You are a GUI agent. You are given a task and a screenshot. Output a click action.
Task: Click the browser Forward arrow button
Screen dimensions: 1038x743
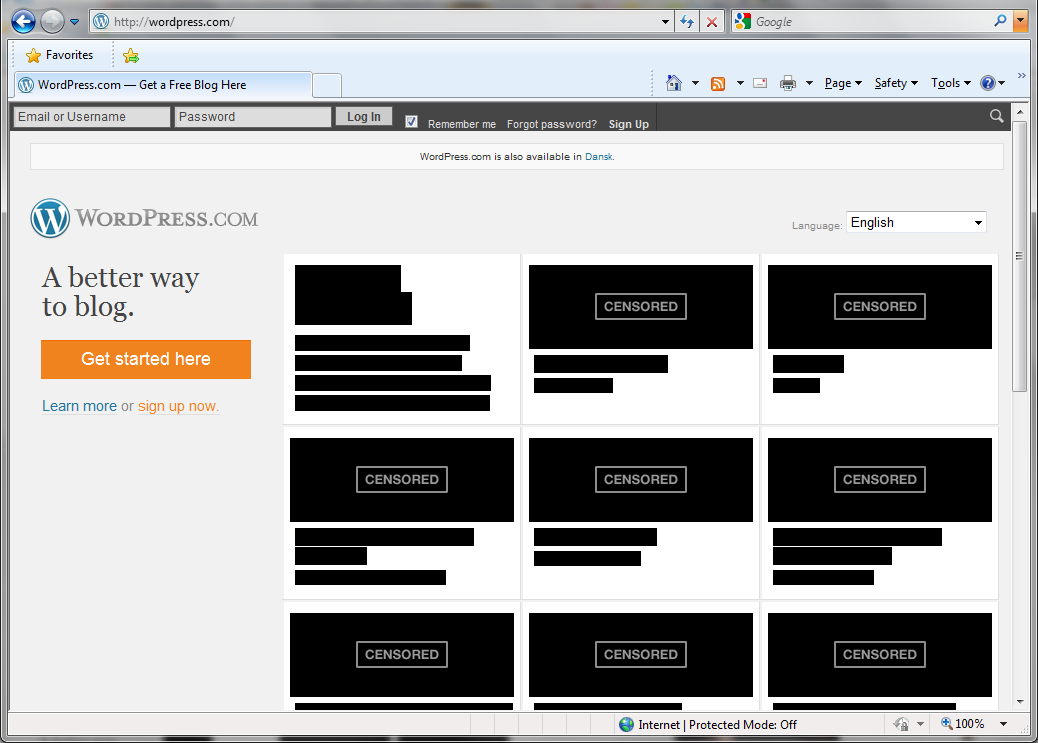52,21
